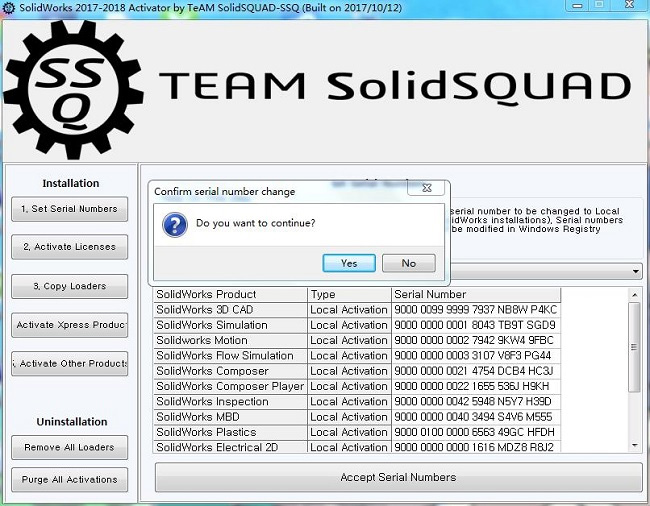650x506 pixels.
Task: Click the serial number cell for SolidWorks Flow Simulation
Action: 476,356
